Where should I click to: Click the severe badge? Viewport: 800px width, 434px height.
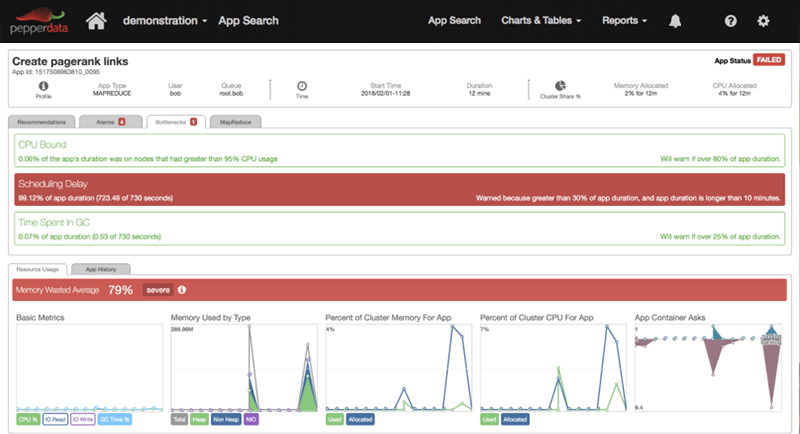(158, 290)
